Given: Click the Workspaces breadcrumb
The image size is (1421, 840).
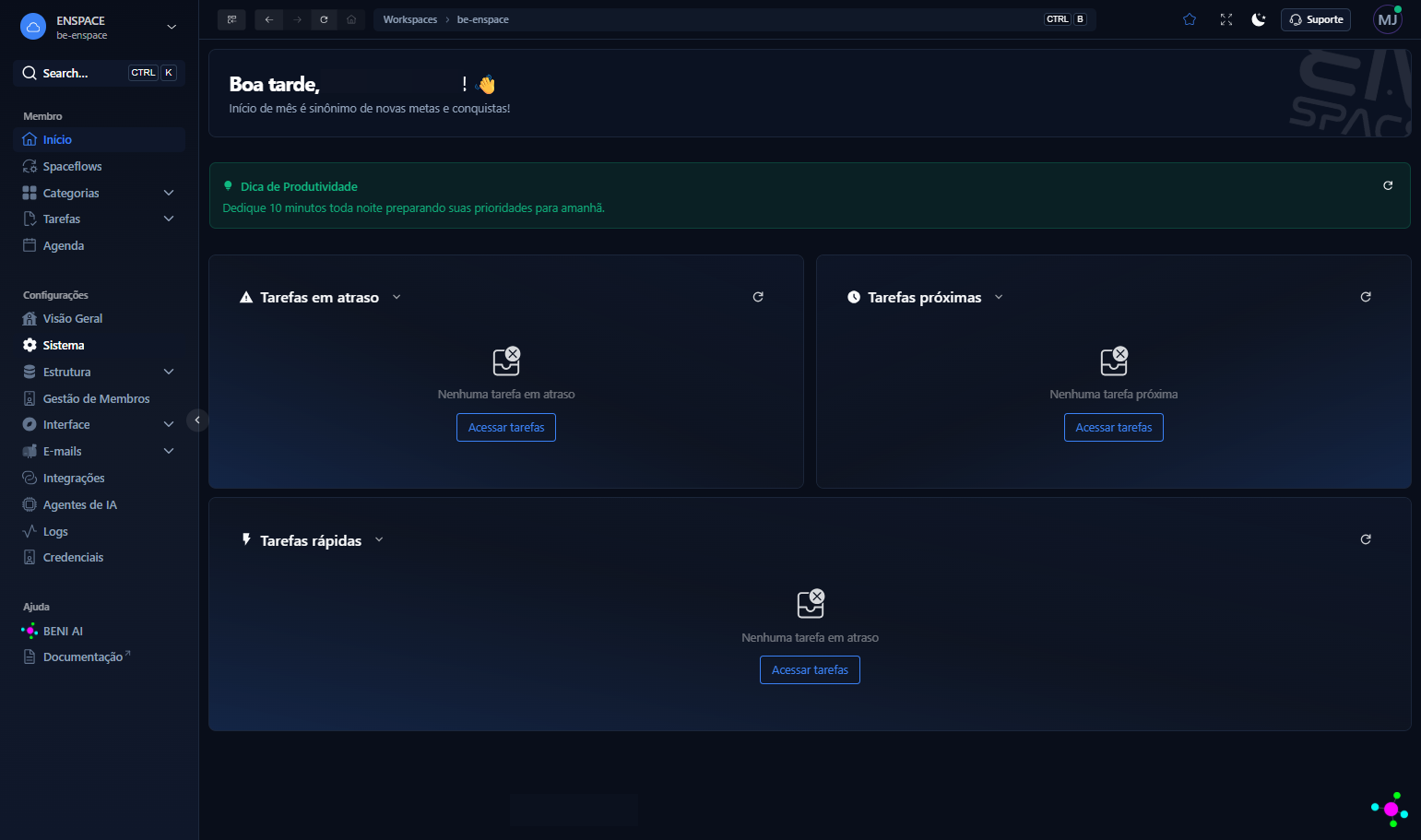Looking at the screenshot, I should [410, 19].
